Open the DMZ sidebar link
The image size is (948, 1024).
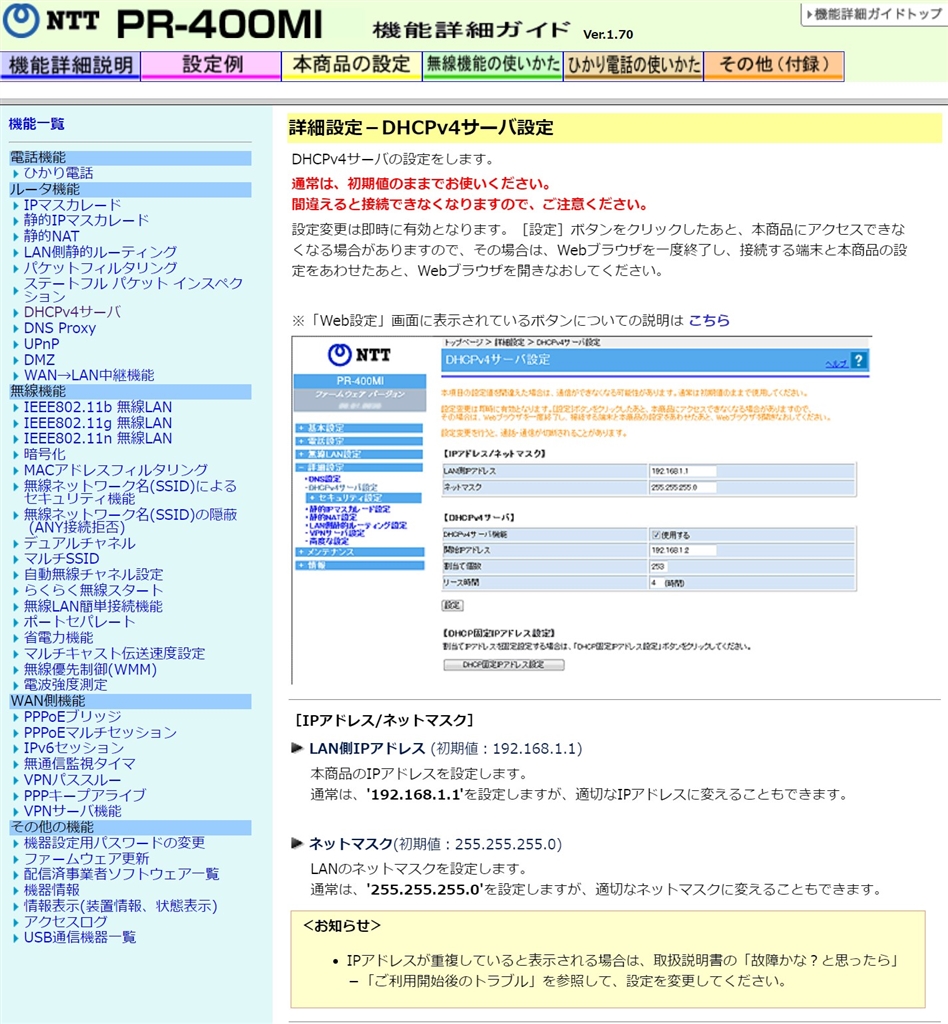click(x=39, y=360)
